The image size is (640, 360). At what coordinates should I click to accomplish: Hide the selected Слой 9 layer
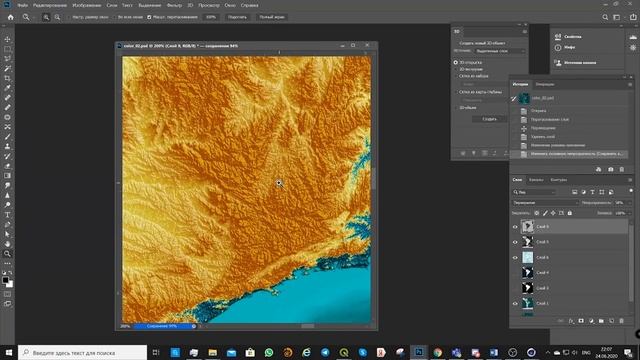[x=515, y=227]
